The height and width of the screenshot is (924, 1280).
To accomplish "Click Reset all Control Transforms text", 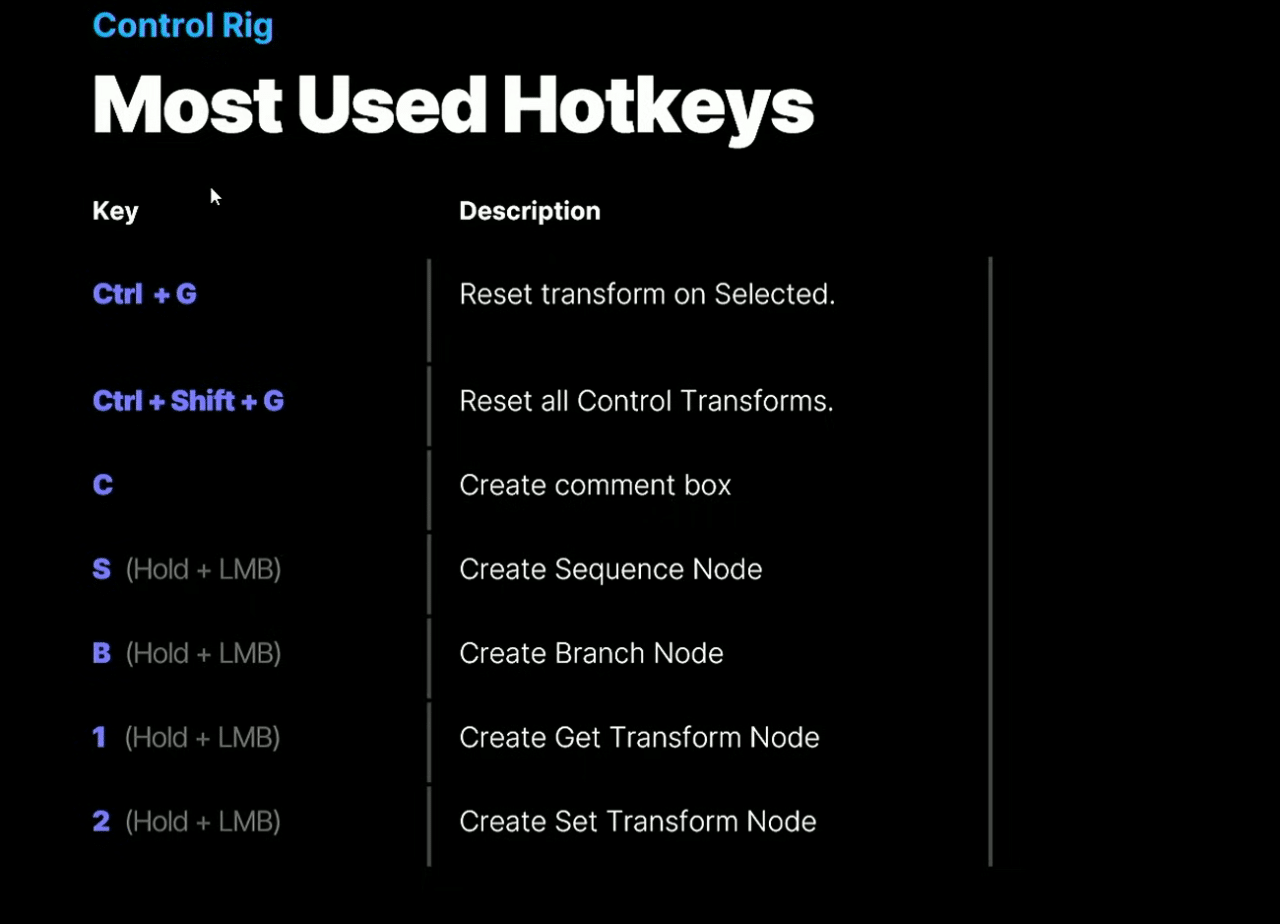I will [646, 401].
